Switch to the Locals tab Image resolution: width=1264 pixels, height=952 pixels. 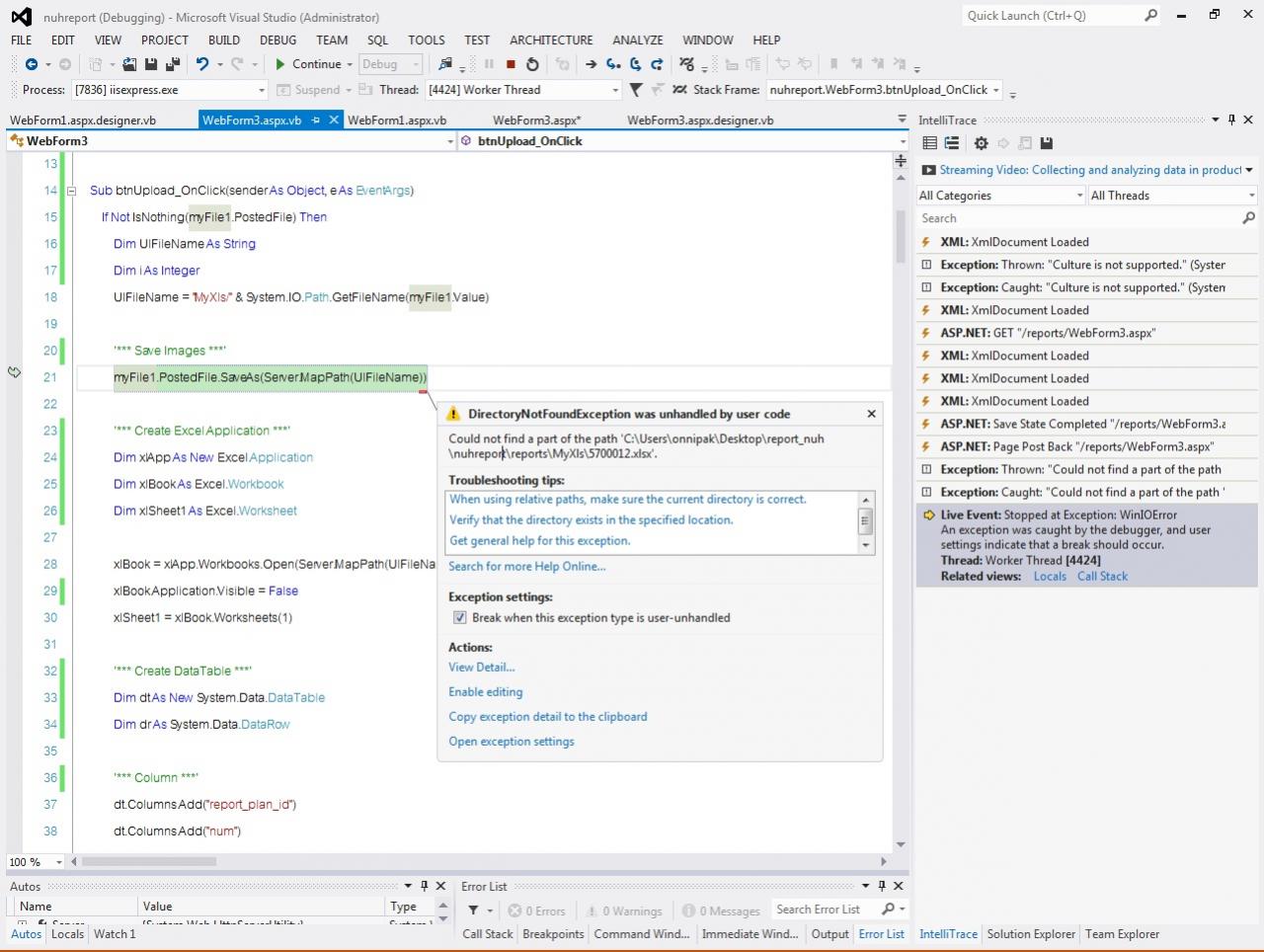click(67, 934)
